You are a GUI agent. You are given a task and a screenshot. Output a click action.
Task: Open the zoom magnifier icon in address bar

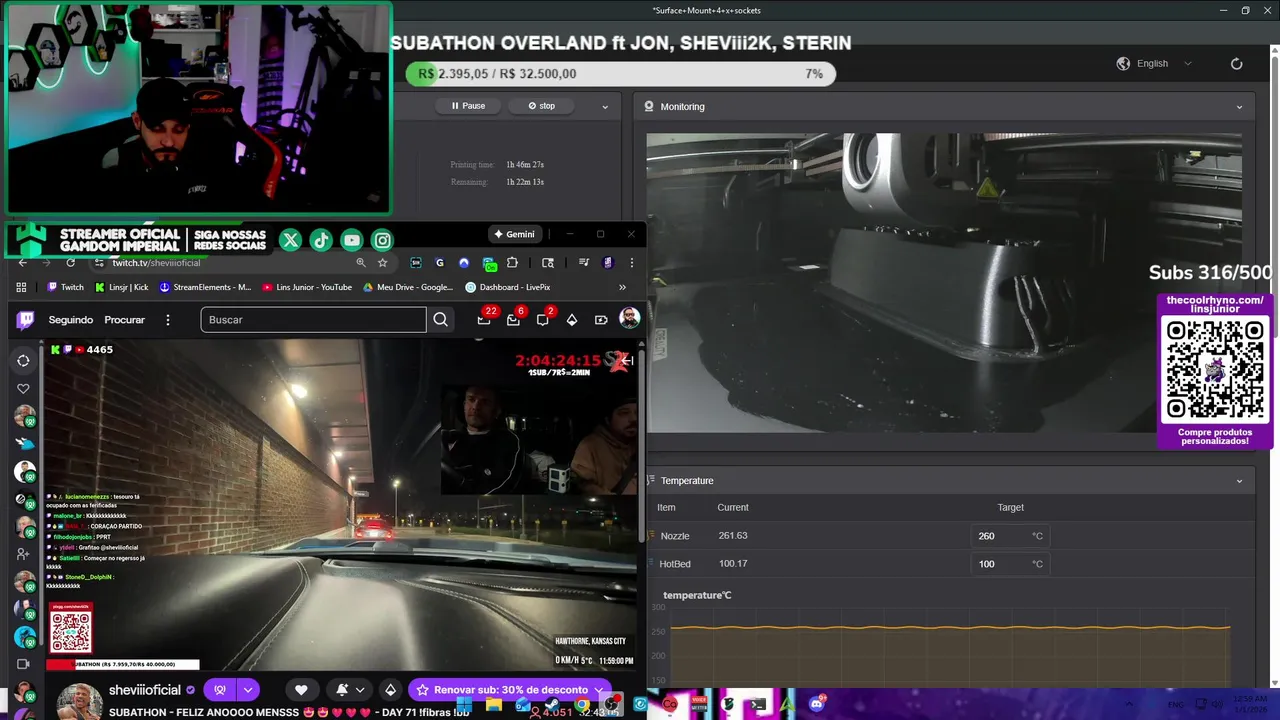(x=361, y=262)
